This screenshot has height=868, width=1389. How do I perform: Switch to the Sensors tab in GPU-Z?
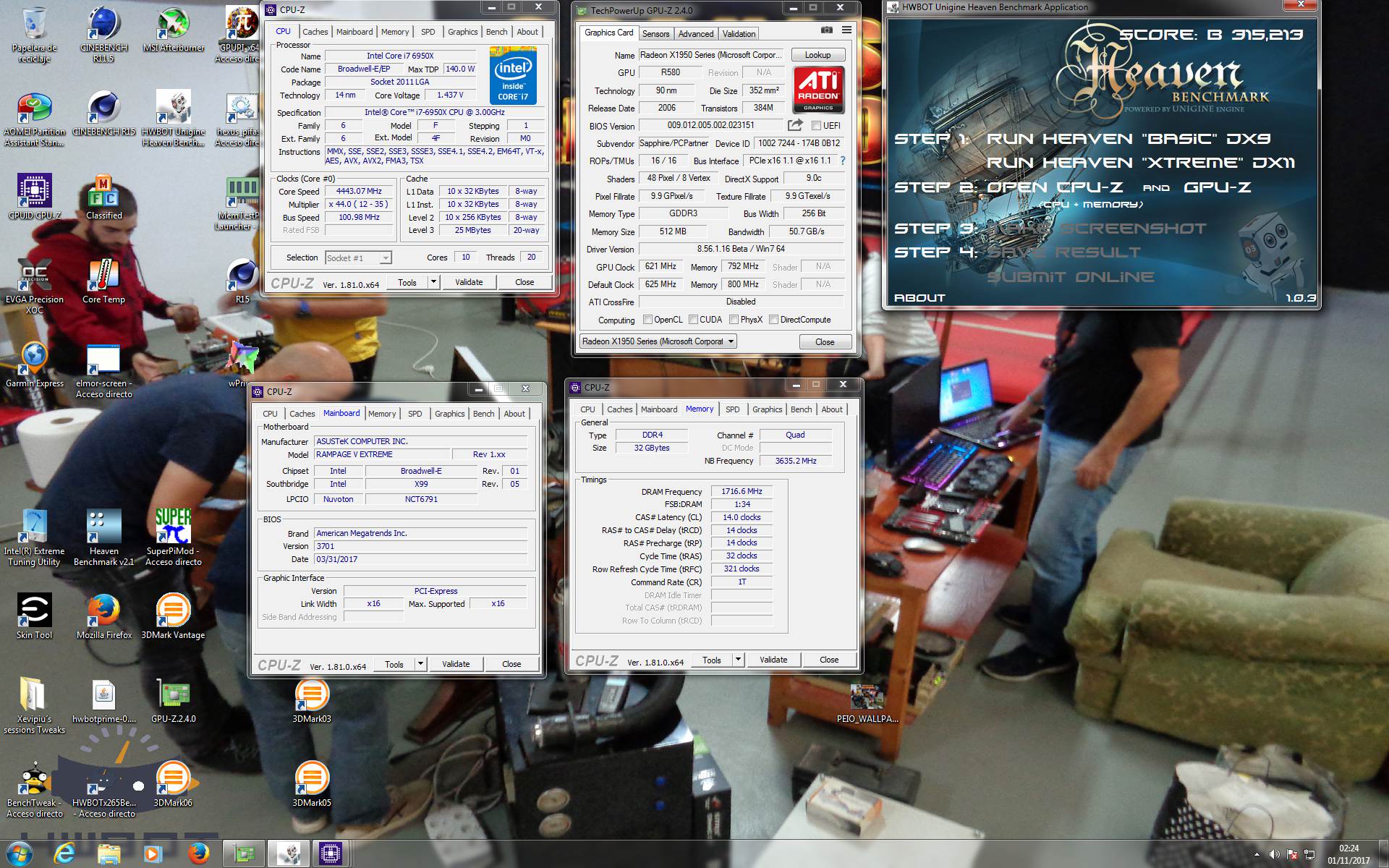coord(655,34)
